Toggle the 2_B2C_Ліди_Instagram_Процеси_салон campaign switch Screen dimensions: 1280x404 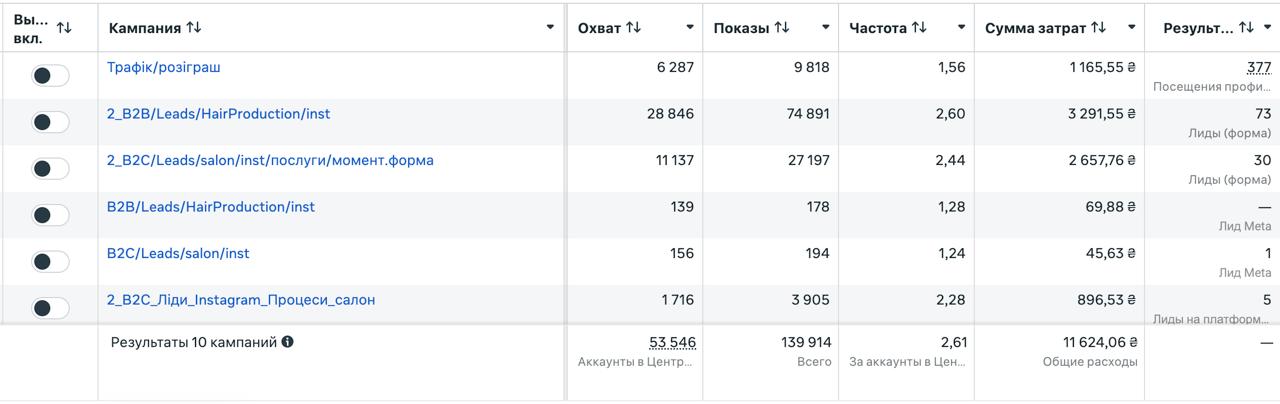click(x=50, y=308)
